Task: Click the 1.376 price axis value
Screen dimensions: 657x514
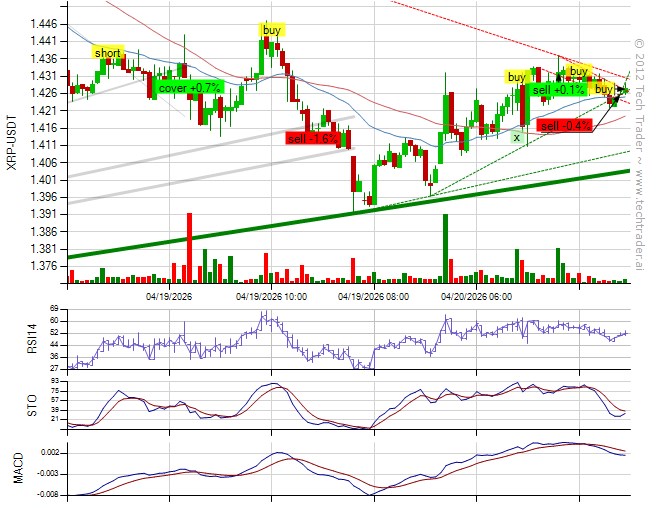Action: point(43,266)
